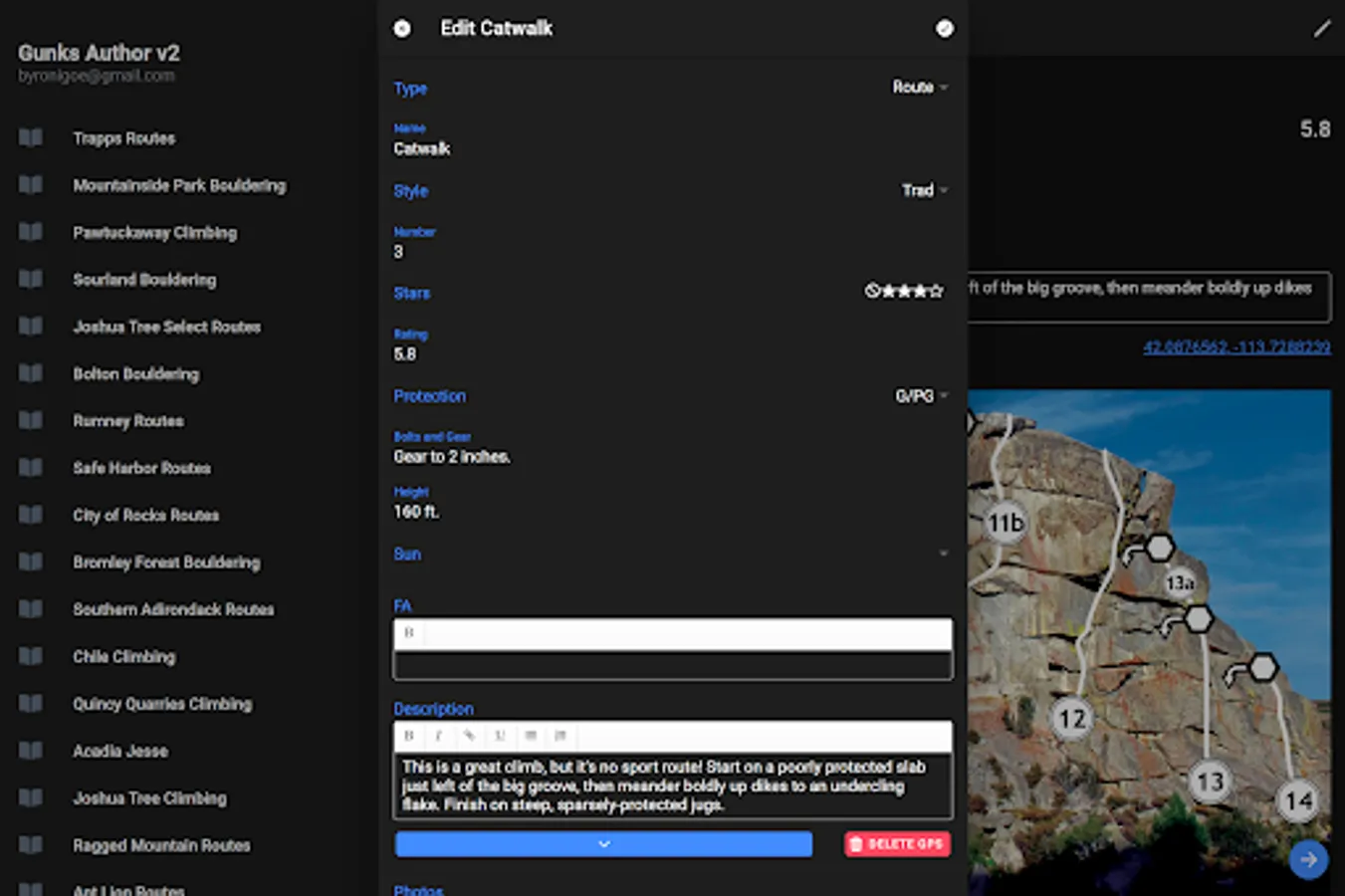
Task: Clear star rating with the no-stars icon
Action: [872, 292]
